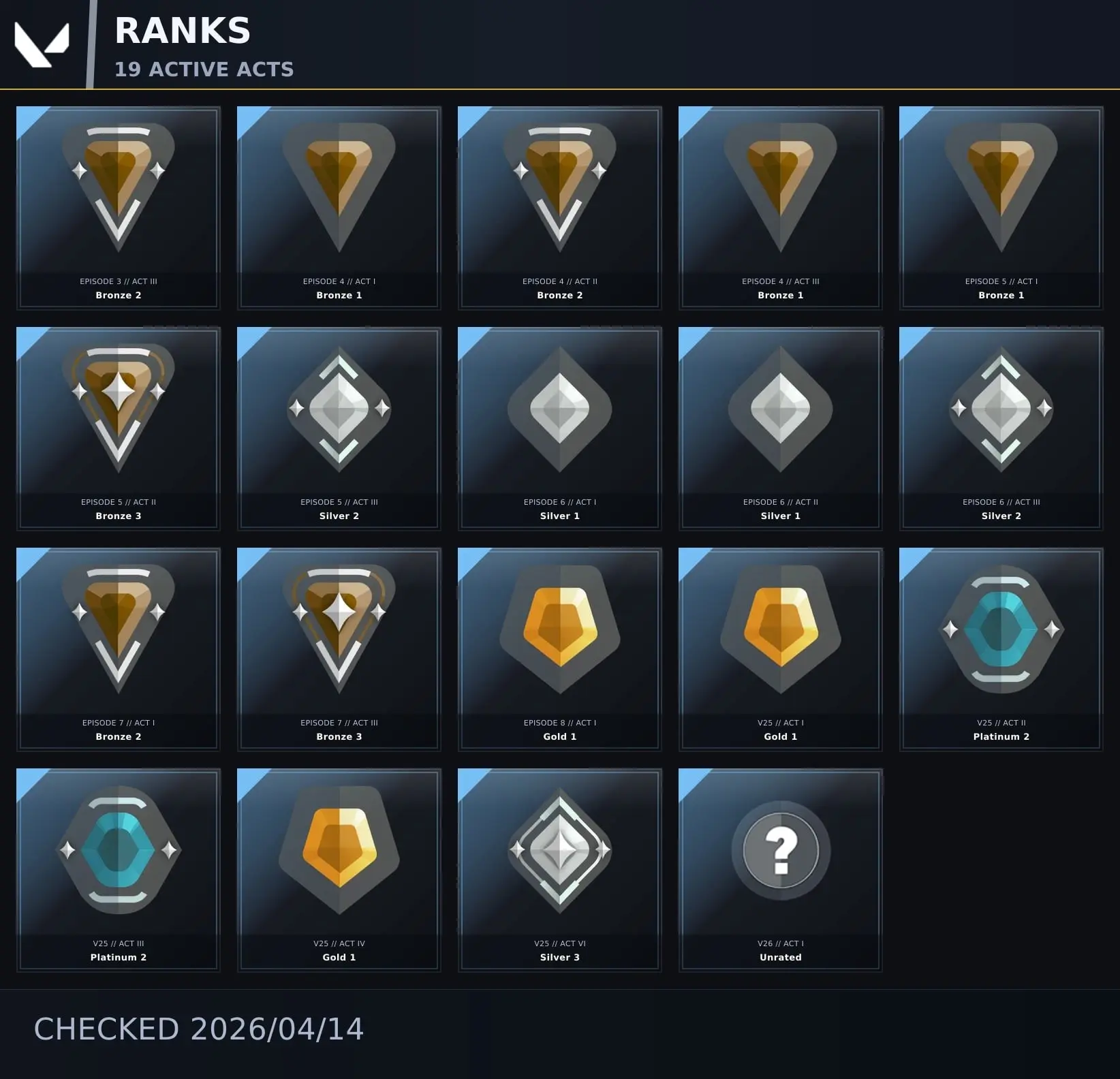Open Episode 6 Act II Silver 1 card
1120x1079 pixels.
click(x=781, y=428)
